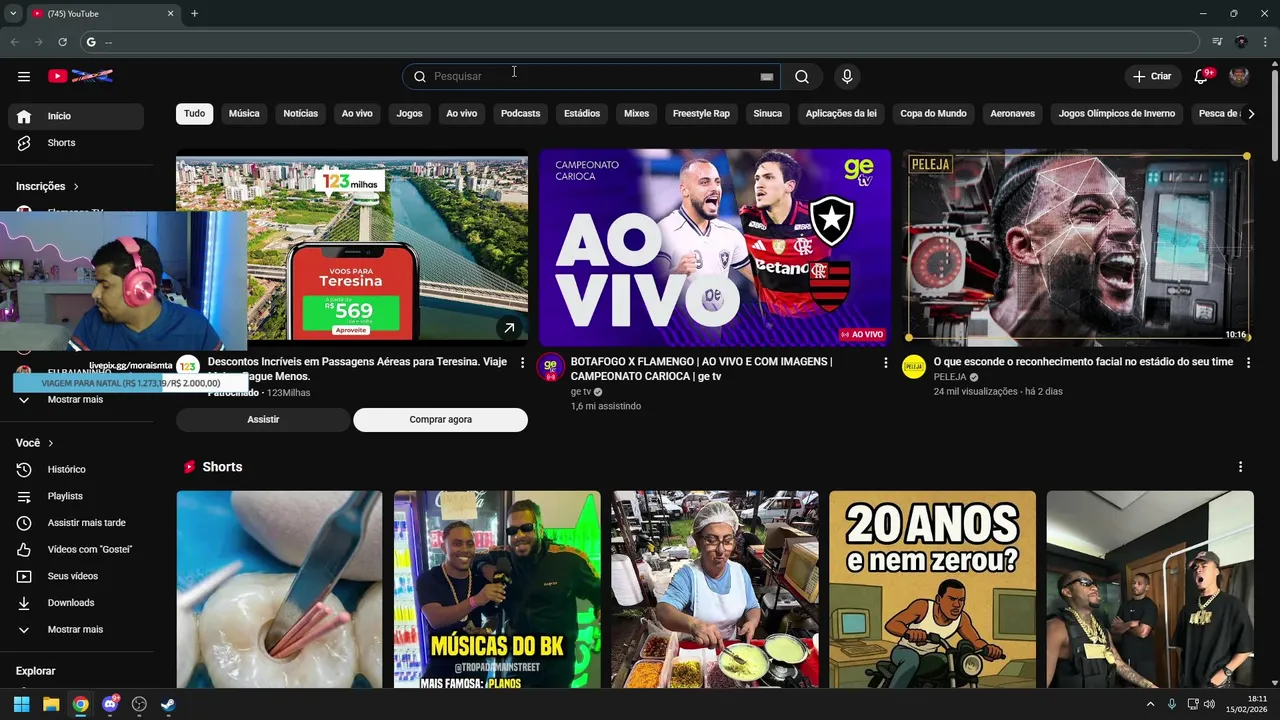Open Histórico in sidebar
Screen dimensions: 1280x720
pos(76,469)
